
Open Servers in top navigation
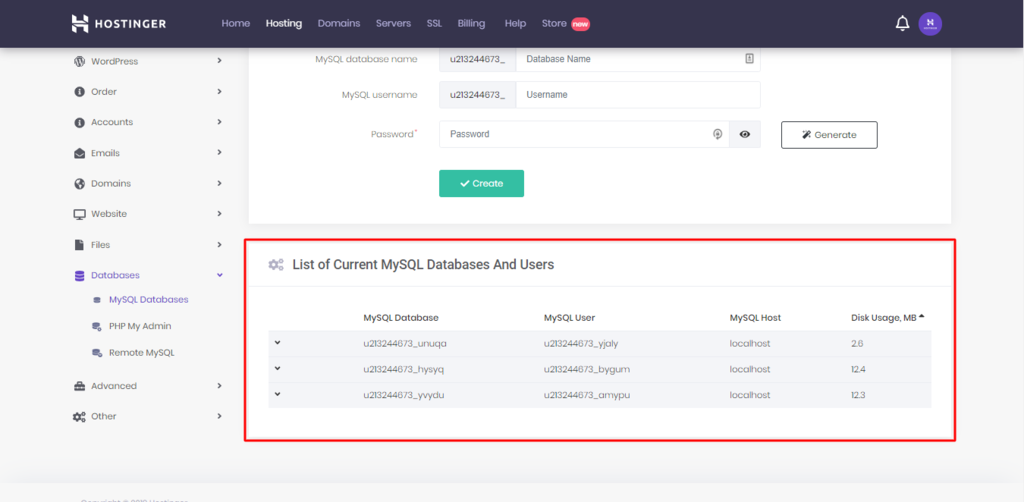(x=393, y=24)
